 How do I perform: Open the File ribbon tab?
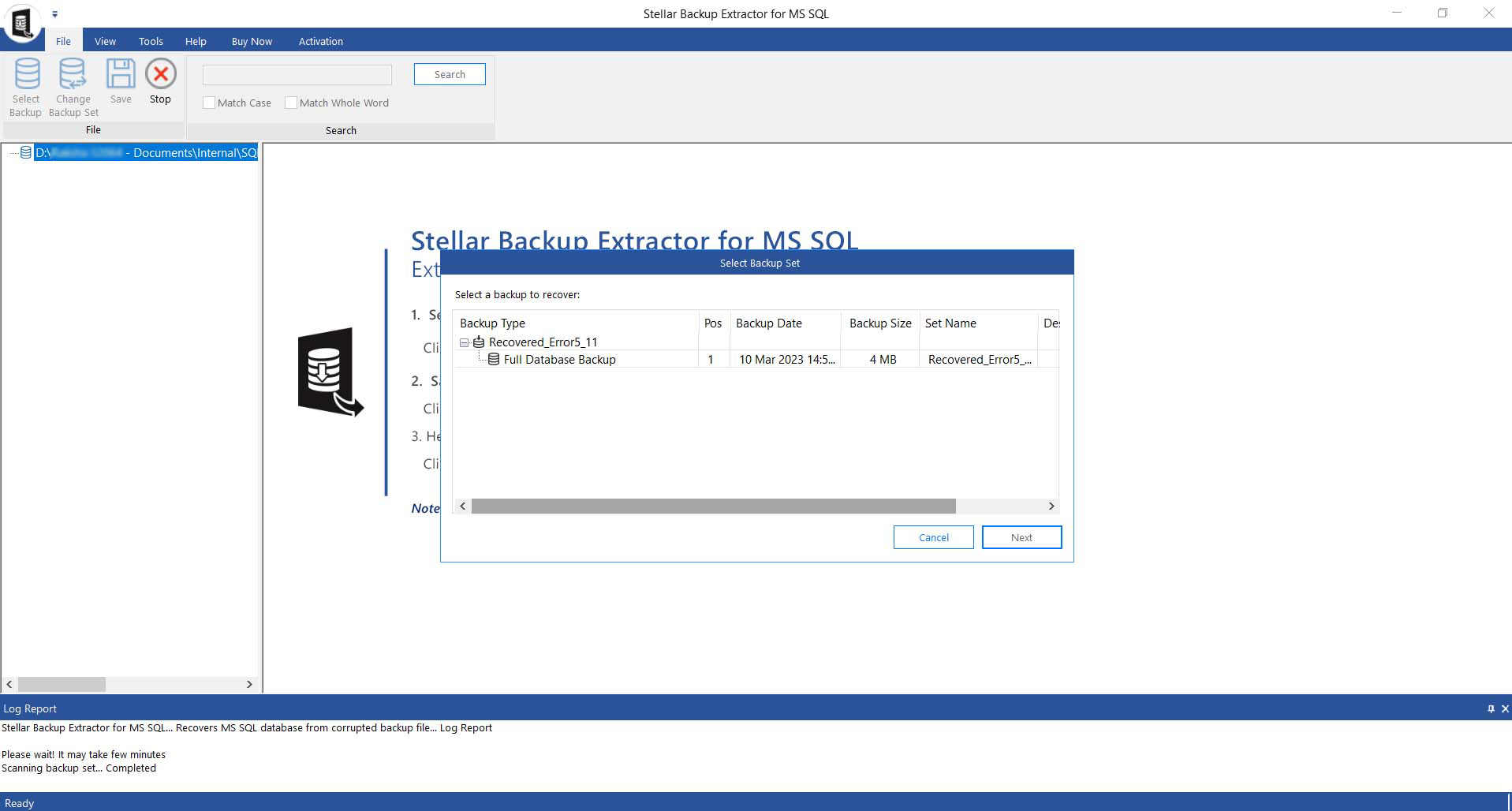coord(63,41)
